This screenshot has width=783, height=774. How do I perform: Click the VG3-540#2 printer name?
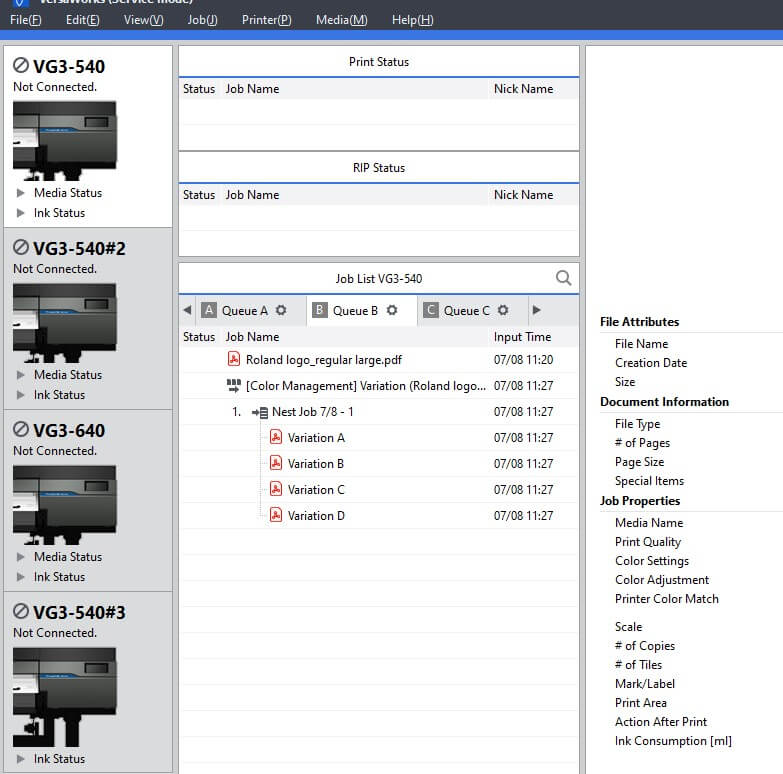(x=79, y=248)
